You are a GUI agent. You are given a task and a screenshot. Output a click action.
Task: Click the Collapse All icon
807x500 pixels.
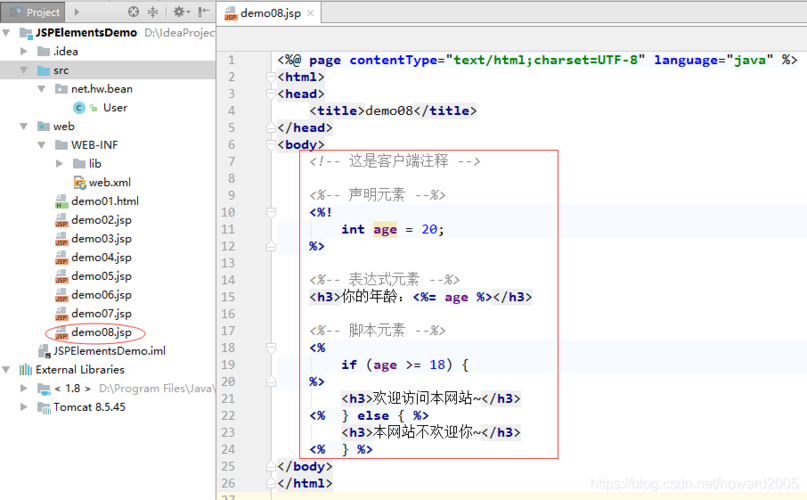coord(153,11)
